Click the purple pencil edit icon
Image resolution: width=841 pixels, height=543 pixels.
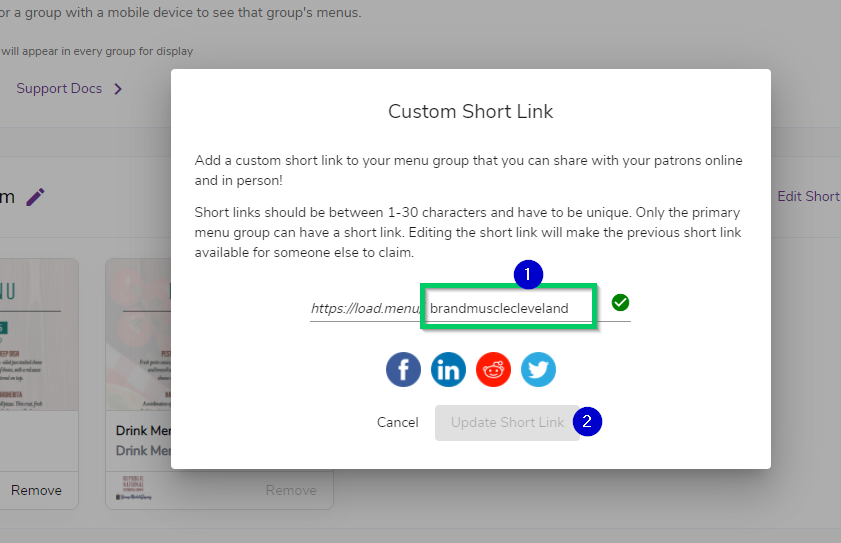[x=35, y=197]
